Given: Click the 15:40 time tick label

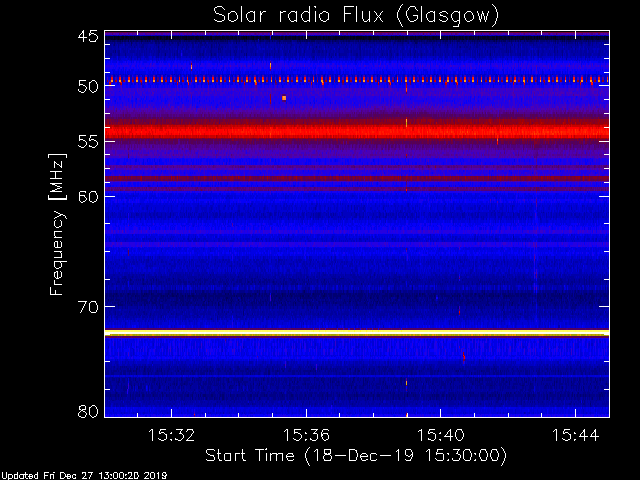Looking at the screenshot, I should 440,435.
